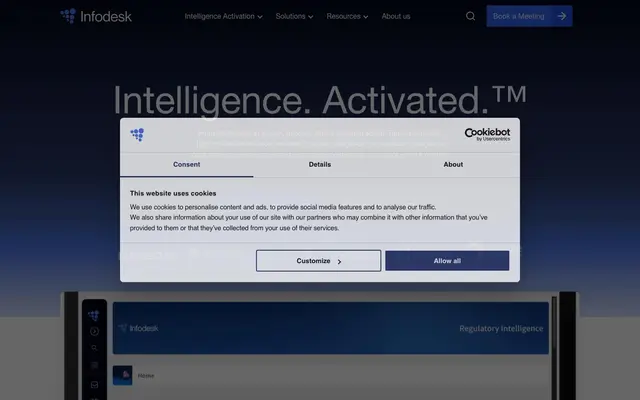
Task: Click the Customize button
Action: click(318, 261)
